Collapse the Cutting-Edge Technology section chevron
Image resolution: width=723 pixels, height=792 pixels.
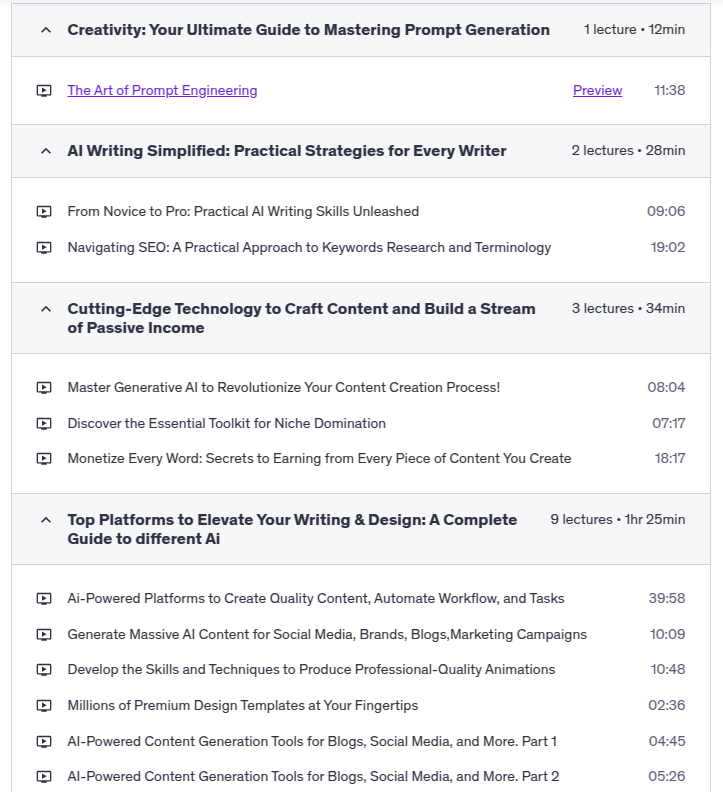pyautogui.click(x=45, y=309)
